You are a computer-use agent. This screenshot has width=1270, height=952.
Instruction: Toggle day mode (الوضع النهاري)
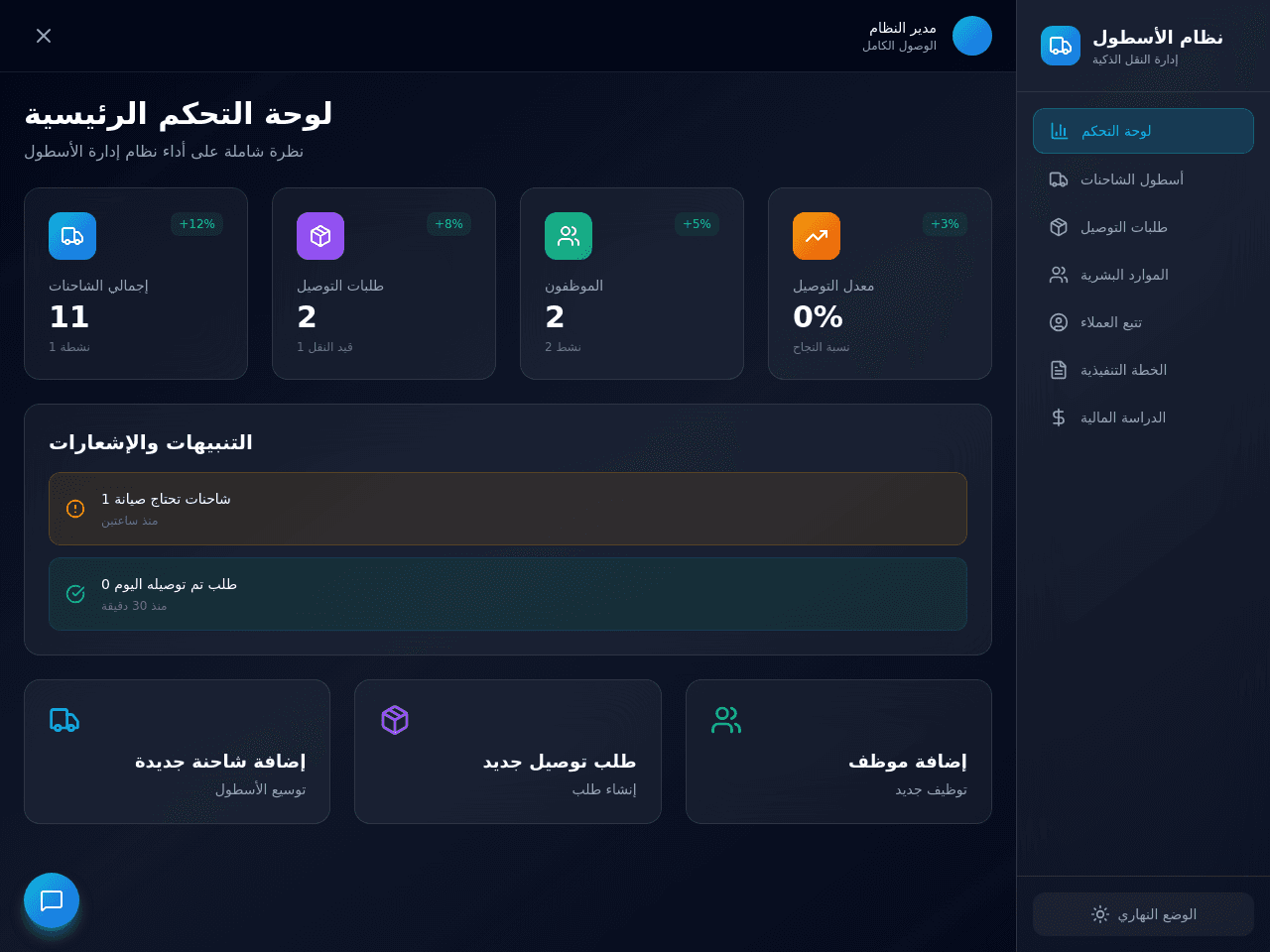click(x=1143, y=914)
